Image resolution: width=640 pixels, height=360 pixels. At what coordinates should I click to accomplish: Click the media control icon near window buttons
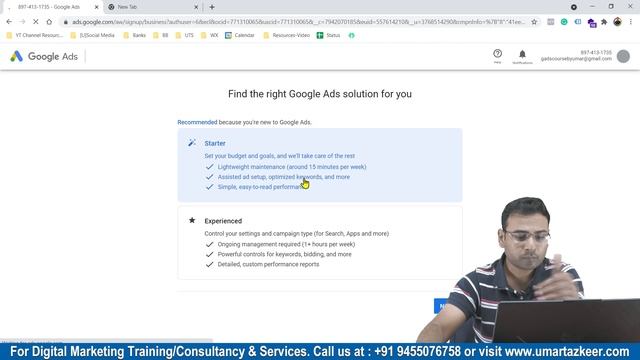573,7
